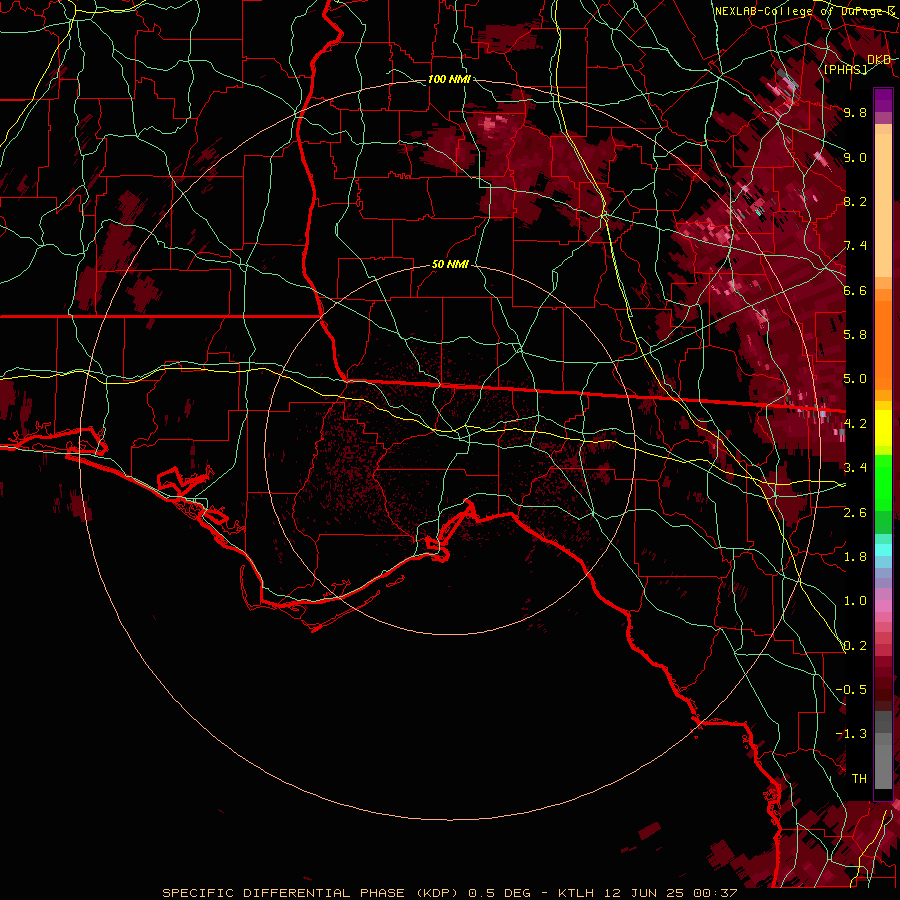Image resolution: width=900 pixels, height=900 pixels.
Task: Click the purple top segment of color bar
Action: pyautogui.click(x=883, y=100)
